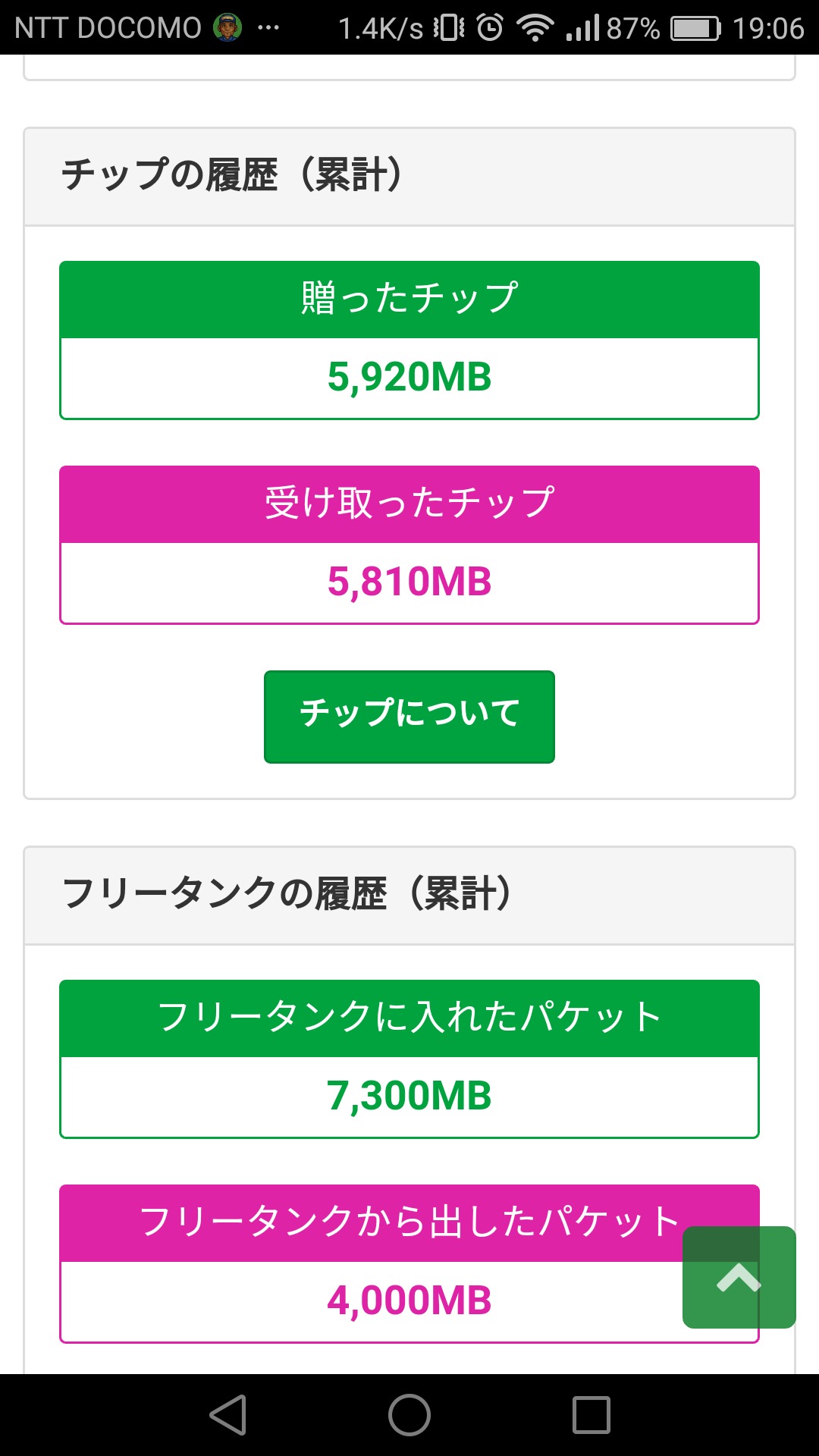Tap the vibrate mode status icon
This screenshot has height=1456, width=819.
tap(449, 28)
